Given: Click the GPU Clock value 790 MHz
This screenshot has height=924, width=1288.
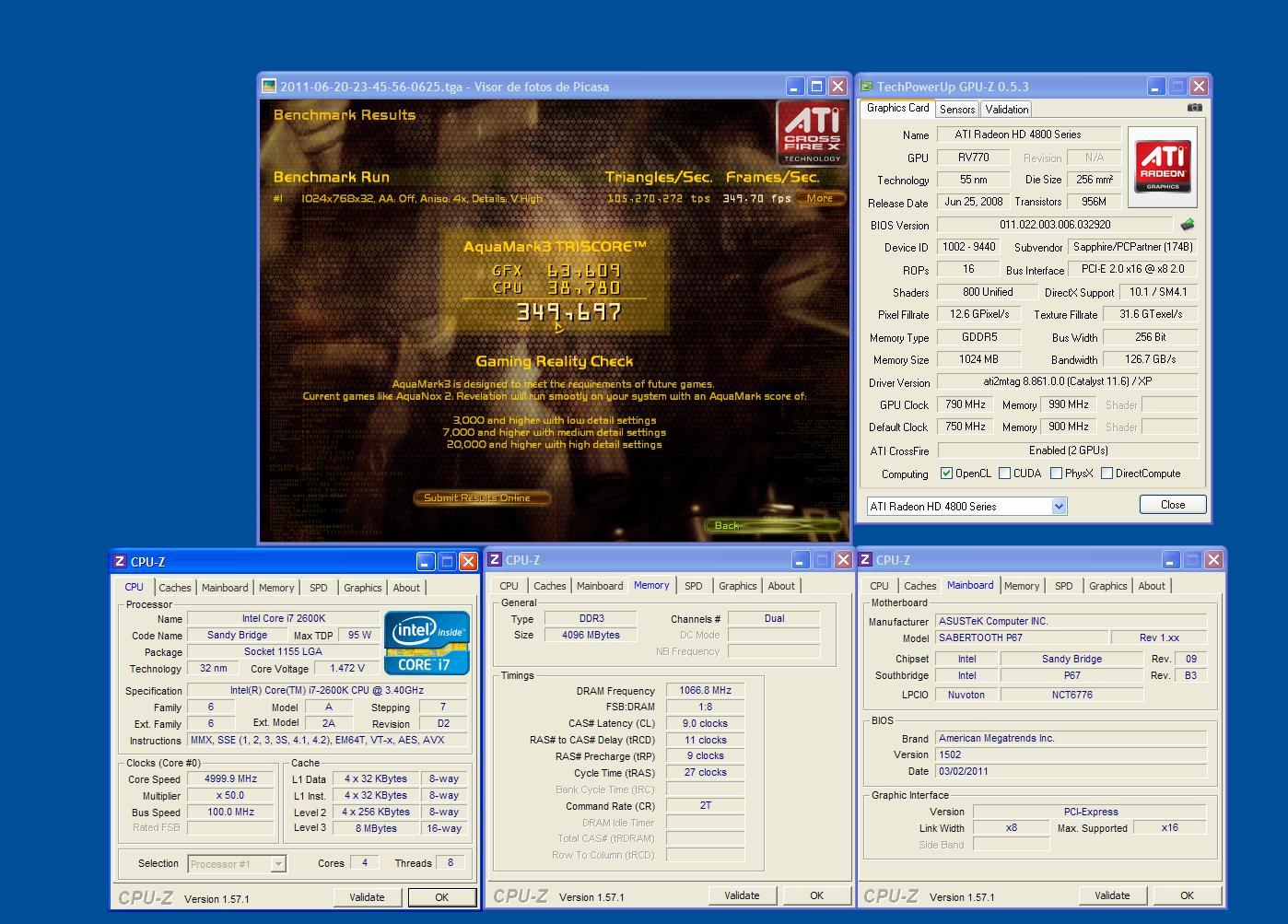Looking at the screenshot, I should (x=966, y=404).
